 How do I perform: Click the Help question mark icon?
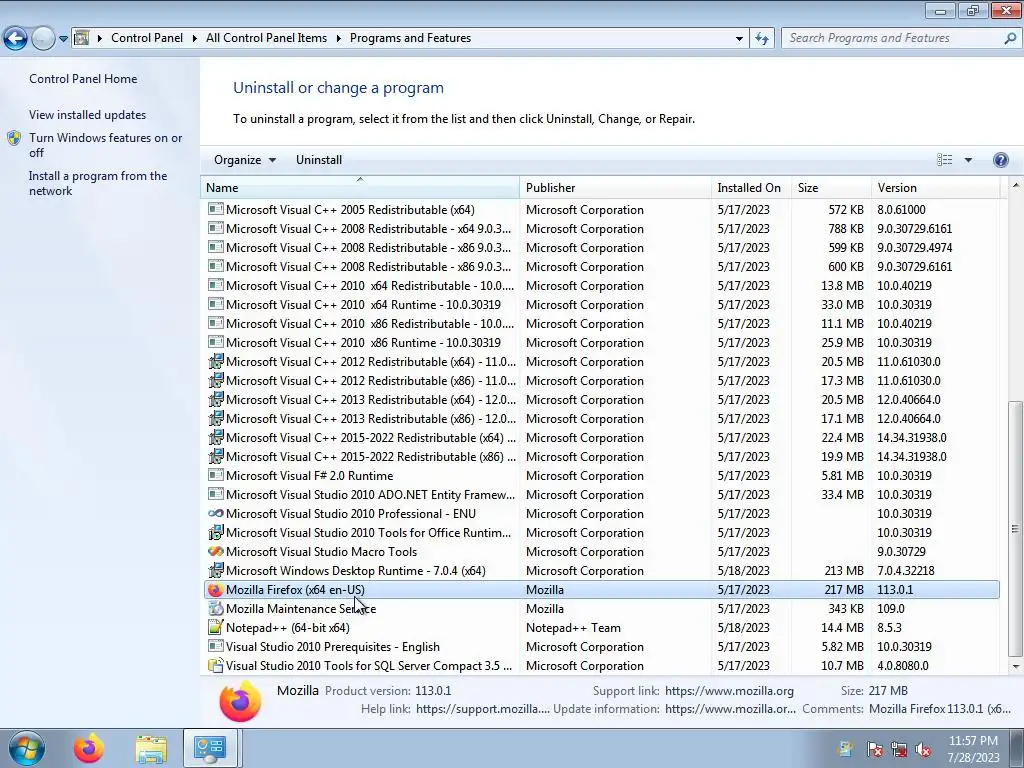pyautogui.click(x=1000, y=159)
